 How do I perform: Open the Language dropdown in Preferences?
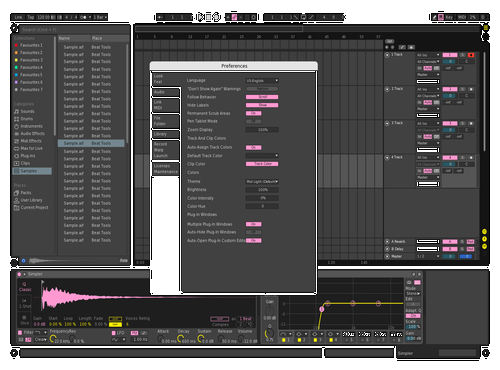262,81
